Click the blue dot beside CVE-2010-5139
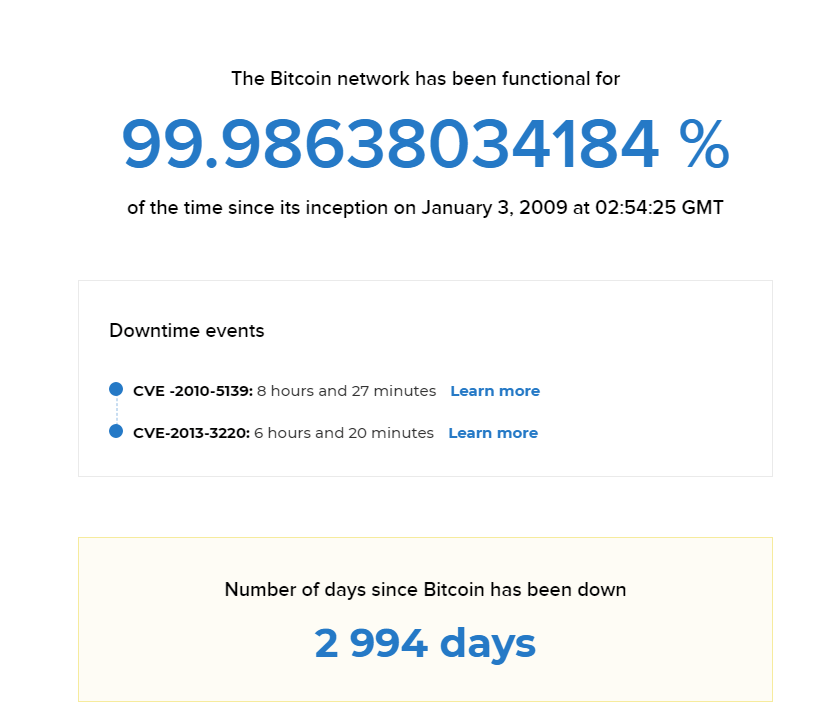 coord(116,389)
